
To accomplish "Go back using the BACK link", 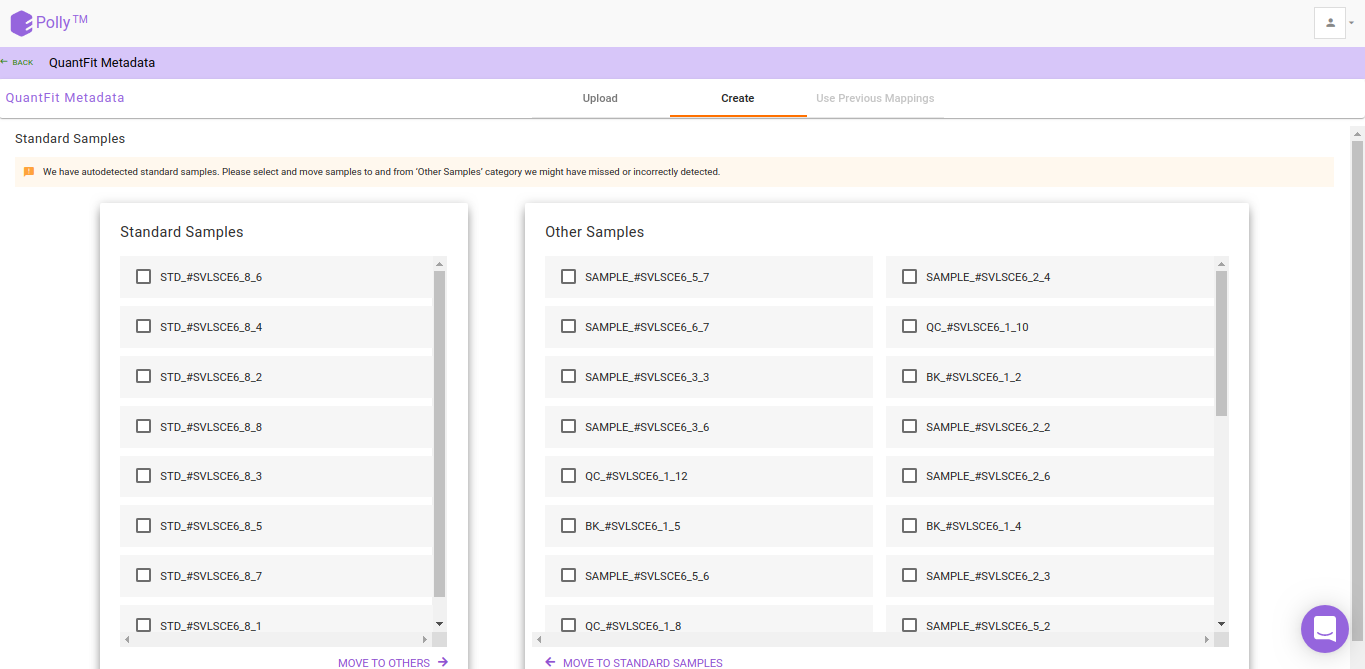I will point(17,62).
